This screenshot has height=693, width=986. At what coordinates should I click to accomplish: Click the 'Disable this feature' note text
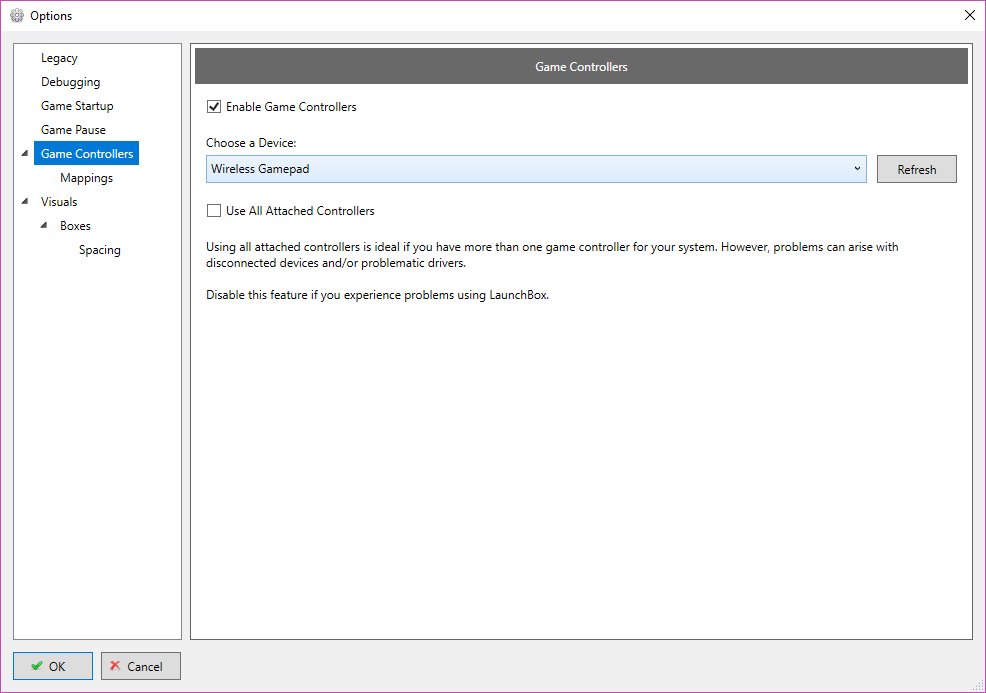tap(377, 295)
